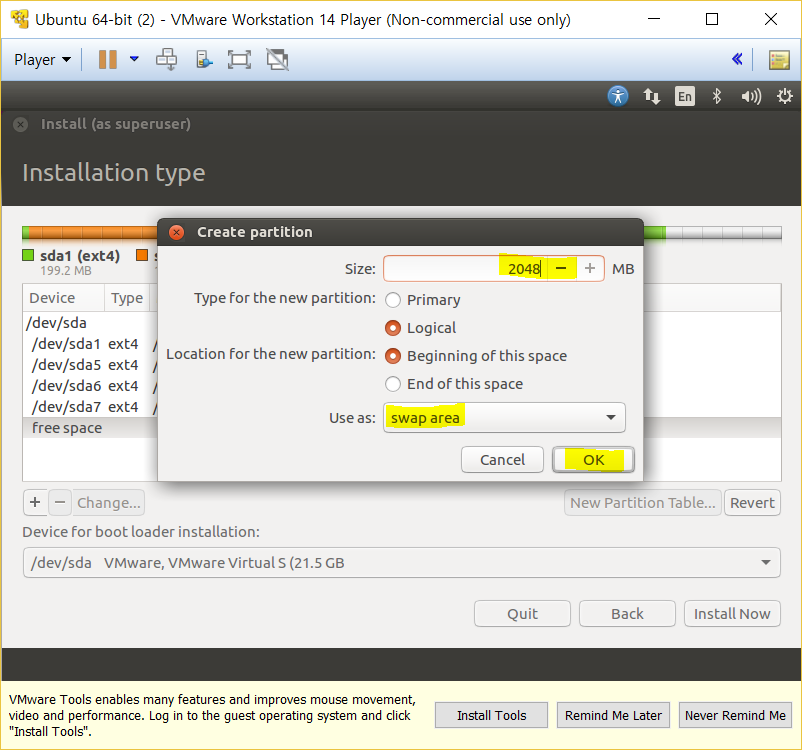The image size is (802, 750).
Task: Select the Primary partition type
Action: pos(393,300)
